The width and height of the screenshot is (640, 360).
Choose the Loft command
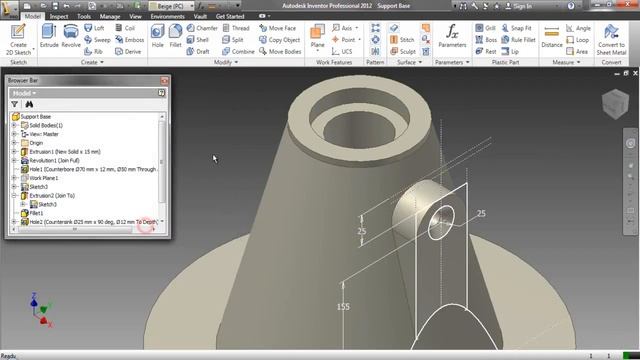[x=94, y=28]
